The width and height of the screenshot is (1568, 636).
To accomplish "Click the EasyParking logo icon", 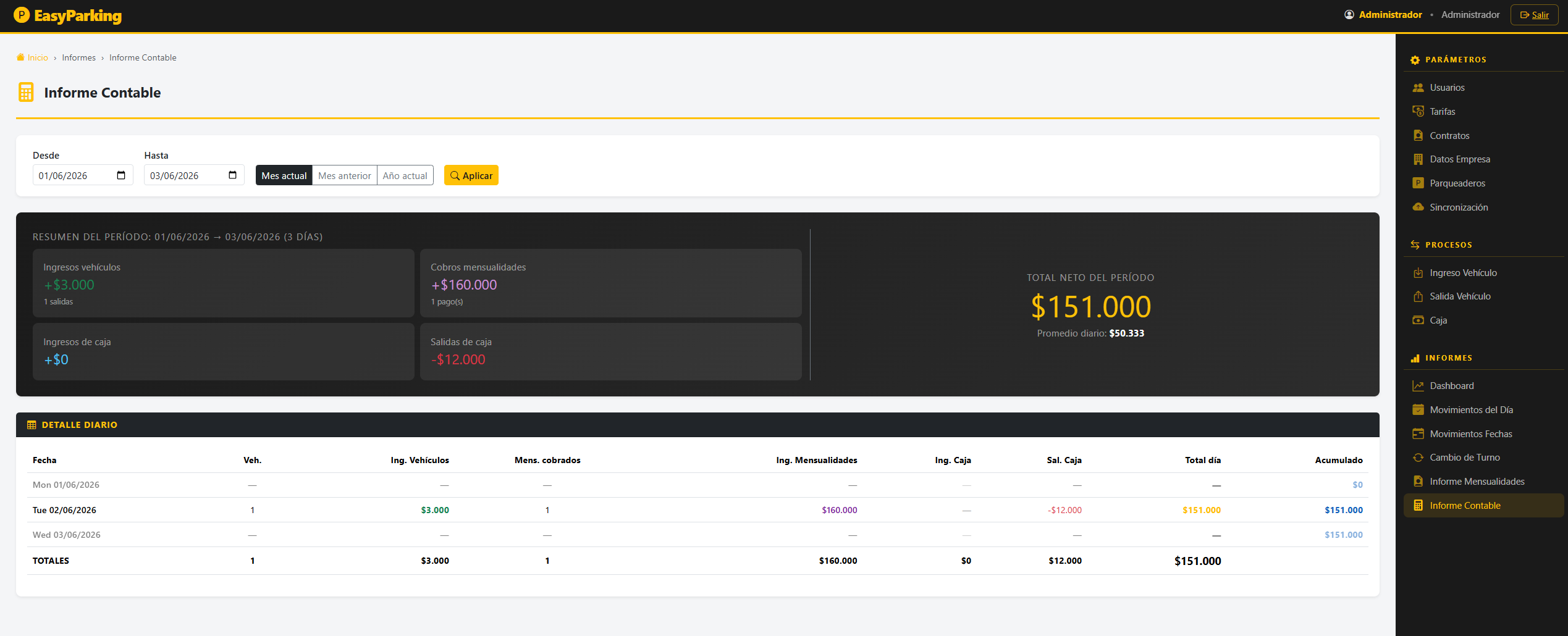I will click(x=22, y=15).
